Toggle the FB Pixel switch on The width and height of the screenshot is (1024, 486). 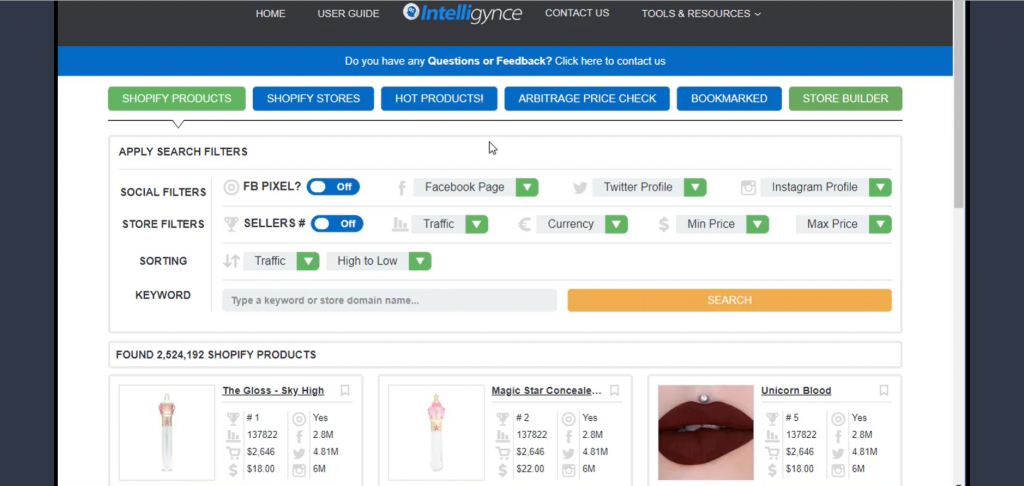point(333,187)
